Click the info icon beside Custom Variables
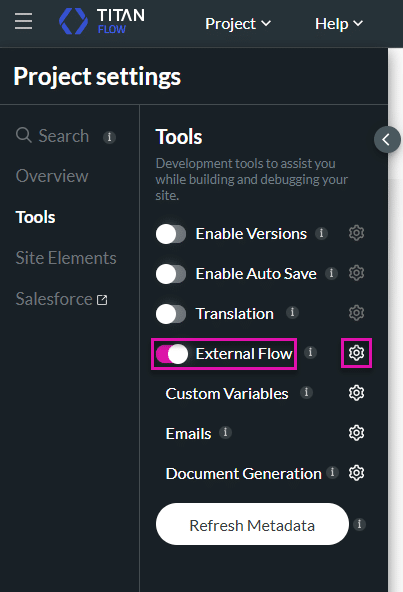This screenshot has height=592, width=403. coord(306,393)
